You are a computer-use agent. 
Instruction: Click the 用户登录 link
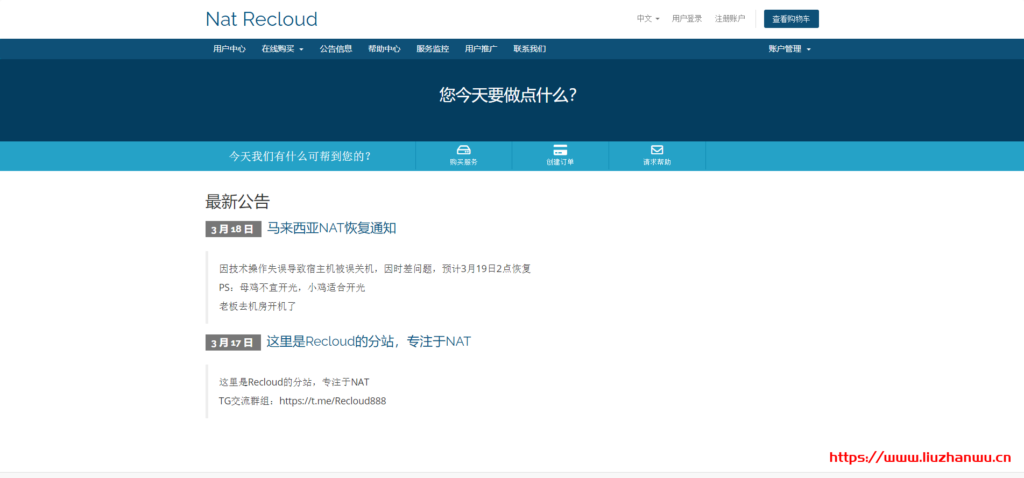click(687, 18)
